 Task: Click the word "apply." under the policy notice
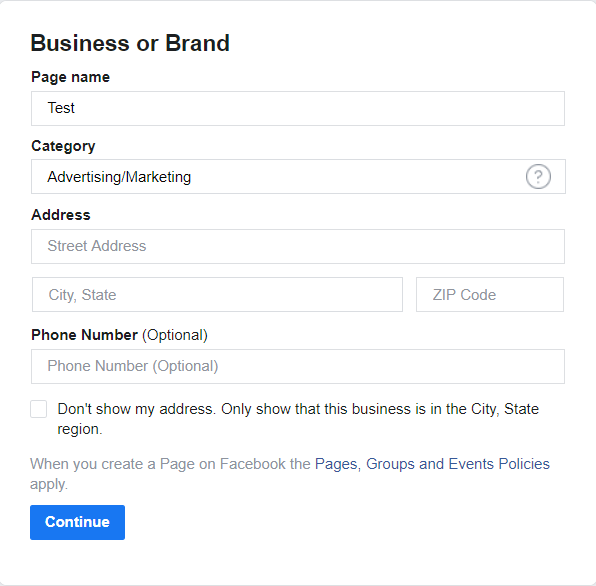click(x=49, y=485)
